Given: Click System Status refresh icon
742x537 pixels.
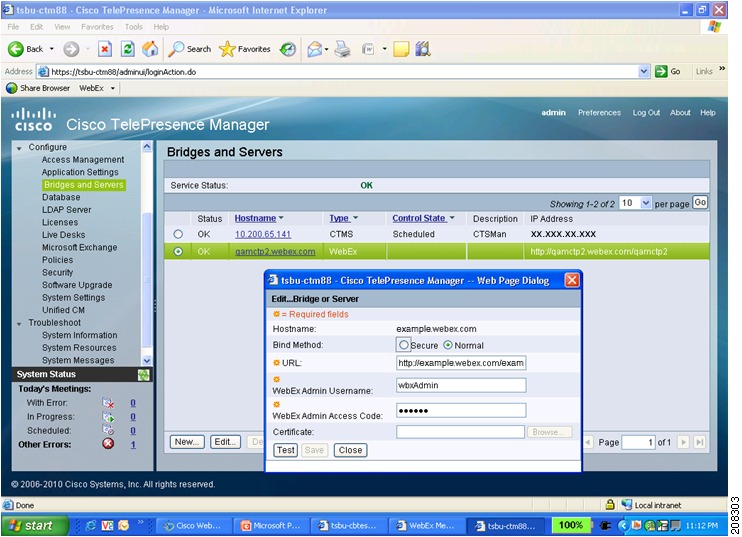Looking at the screenshot, I should (x=143, y=375).
